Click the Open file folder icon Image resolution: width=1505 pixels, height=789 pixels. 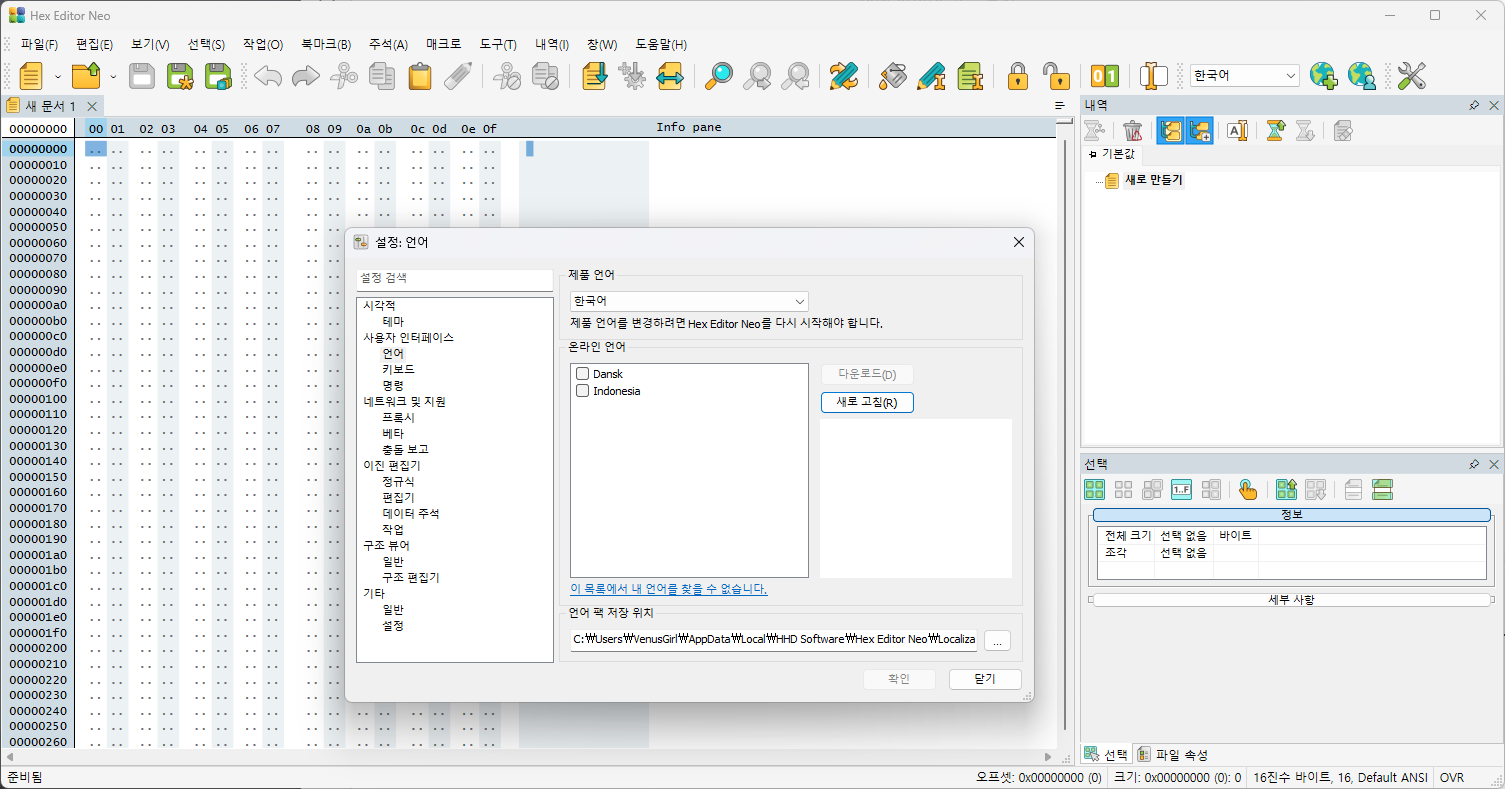[87, 76]
